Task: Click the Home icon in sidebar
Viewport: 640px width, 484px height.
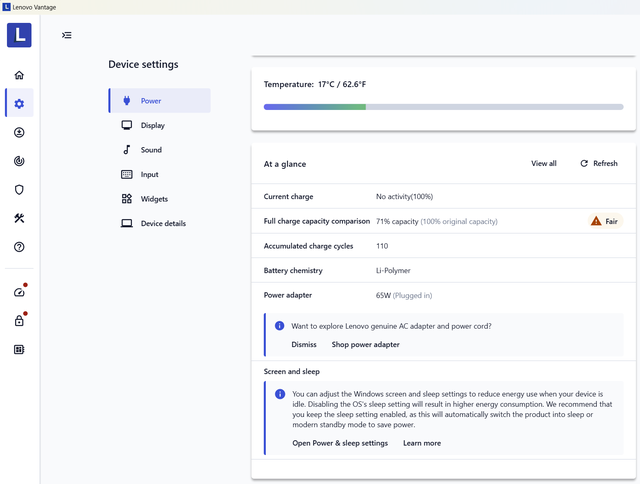Action: pyautogui.click(x=19, y=75)
